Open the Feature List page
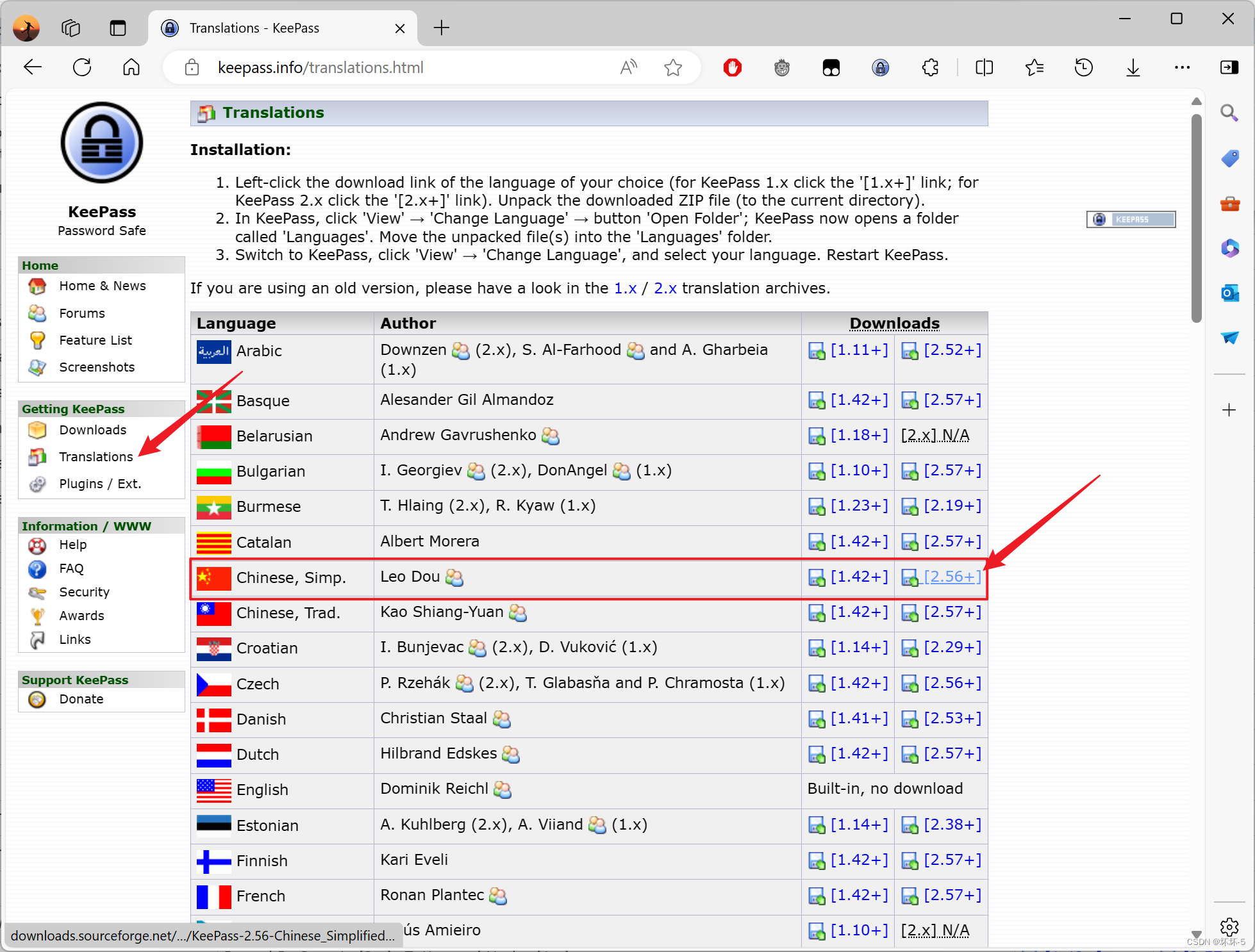Viewport: 1255px width, 952px height. pos(96,340)
